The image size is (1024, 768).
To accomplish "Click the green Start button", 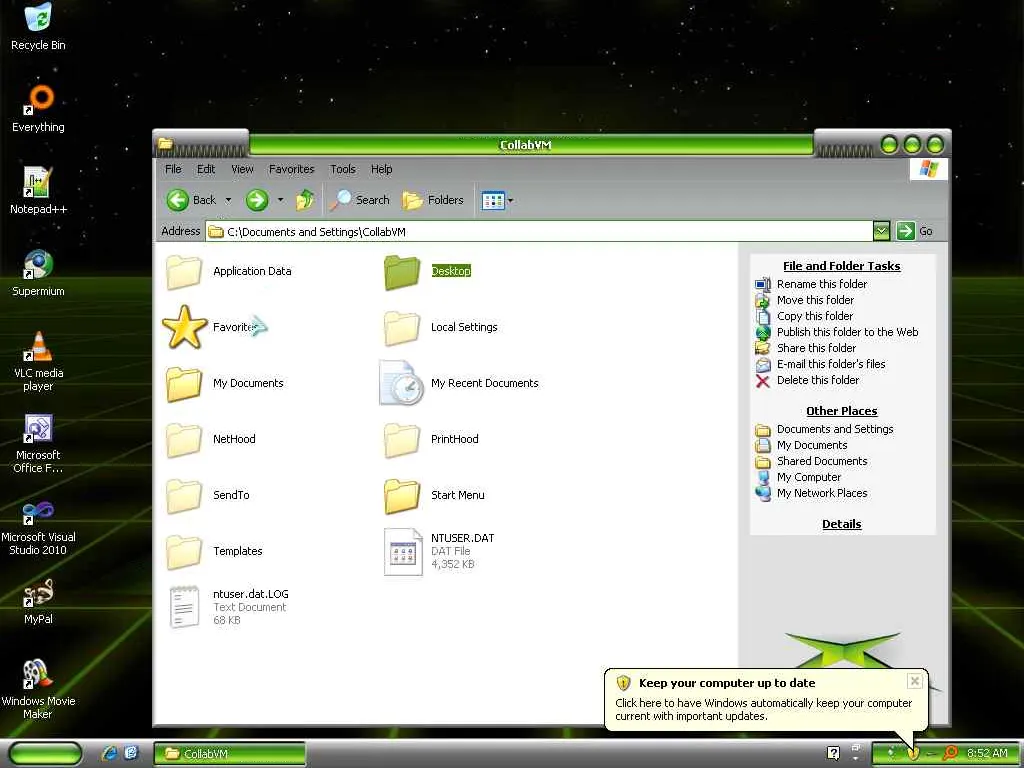I will tap(46, 754).
